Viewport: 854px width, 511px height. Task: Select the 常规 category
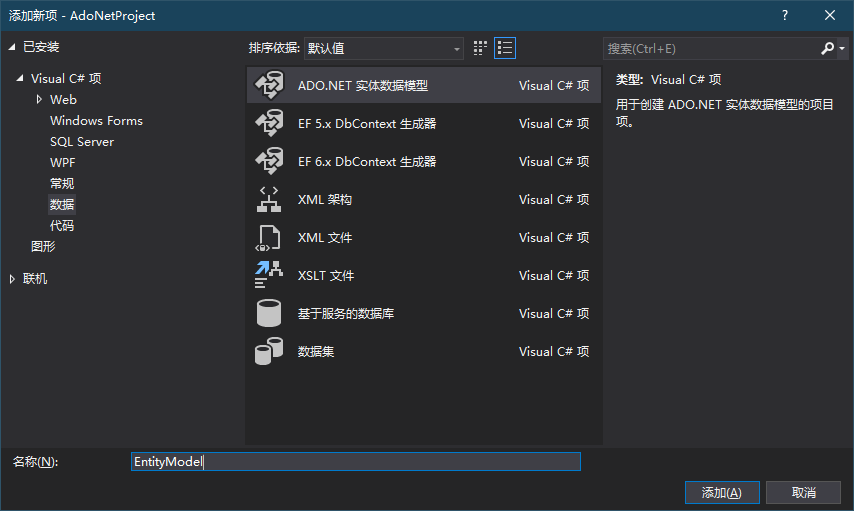pos(62,184)
